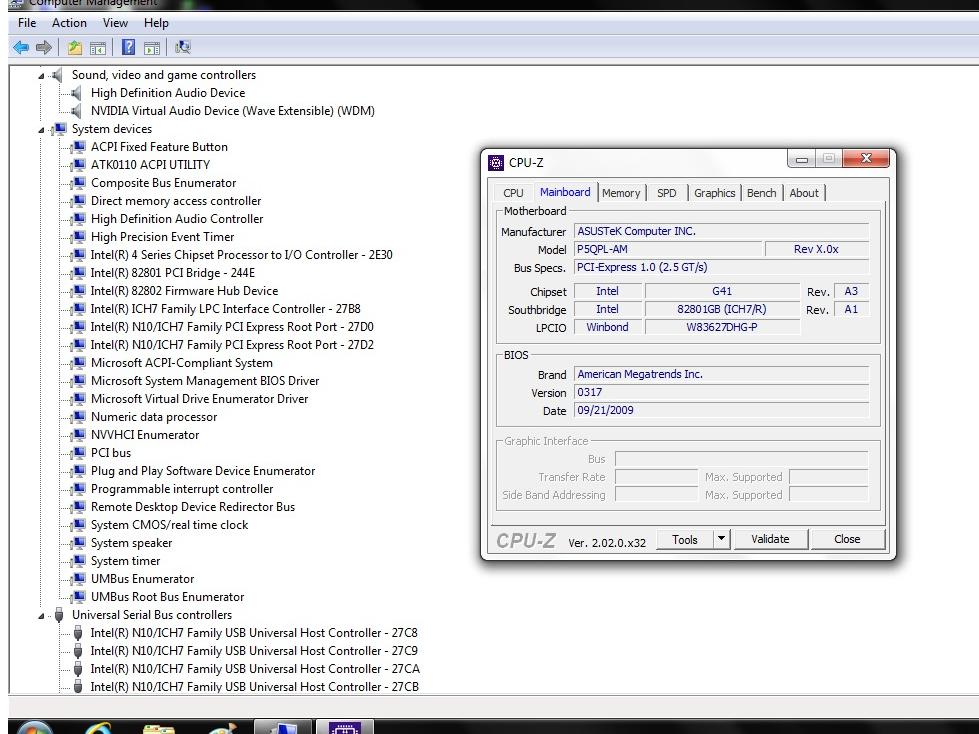Viewport: 979px width, 734px height.
Task: Click the CPU-Z purple taskbar button
Action: click(345, 727)
